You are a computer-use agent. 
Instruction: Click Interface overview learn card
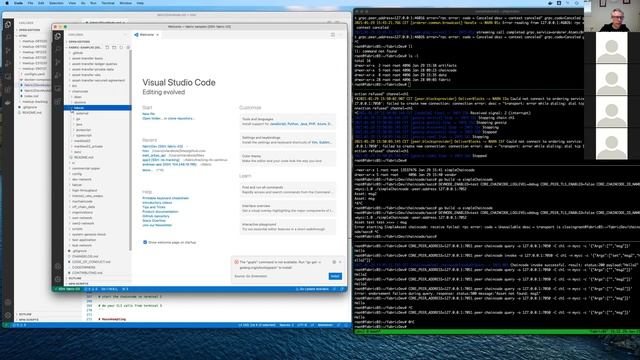point(287,208)
